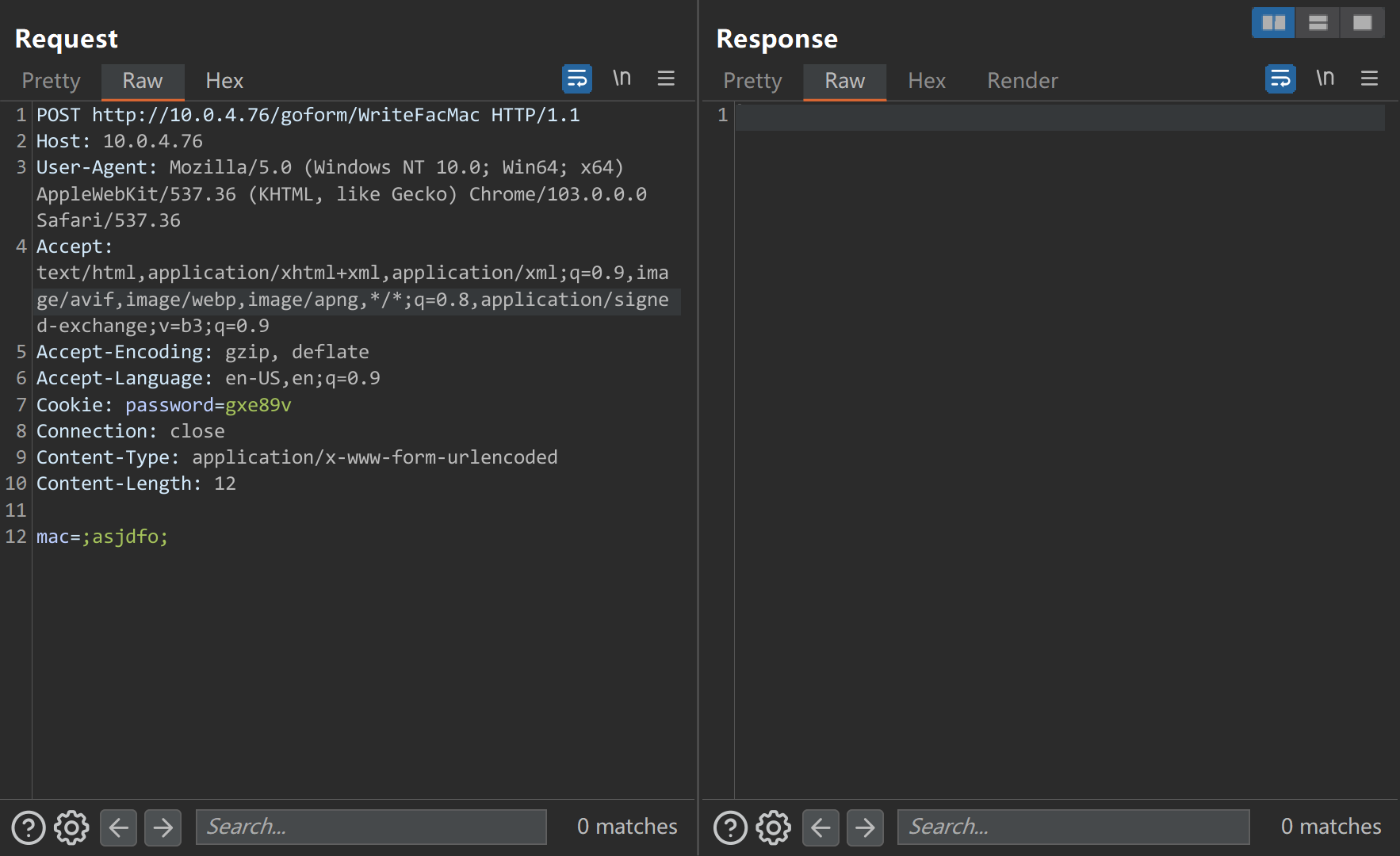The image size is (1400, 856).
Task: Click the Accept-Encoding: gzip, deflate line
Action: [x=203, y=352]
